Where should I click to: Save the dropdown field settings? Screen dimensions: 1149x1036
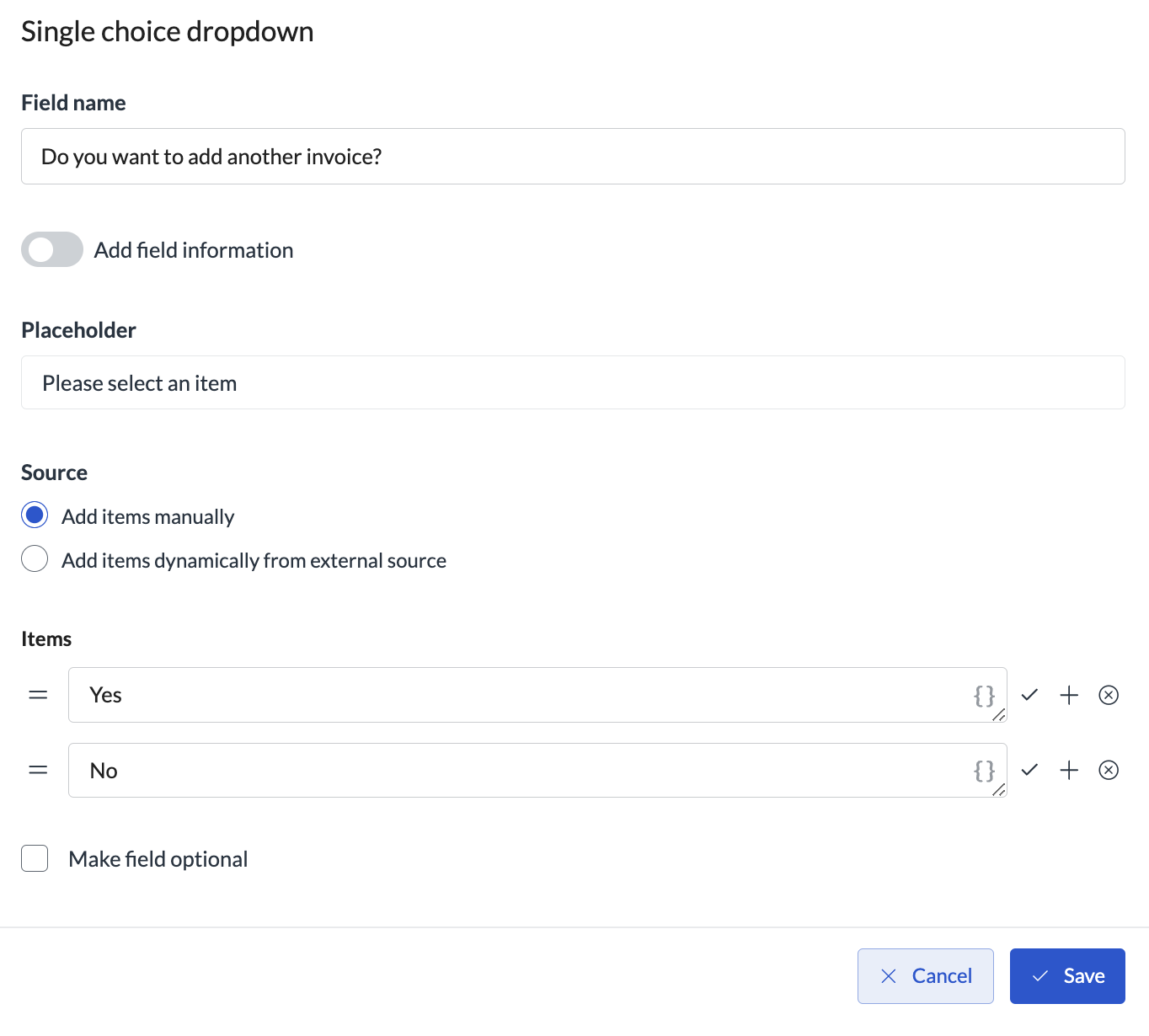coord(1067,976)
